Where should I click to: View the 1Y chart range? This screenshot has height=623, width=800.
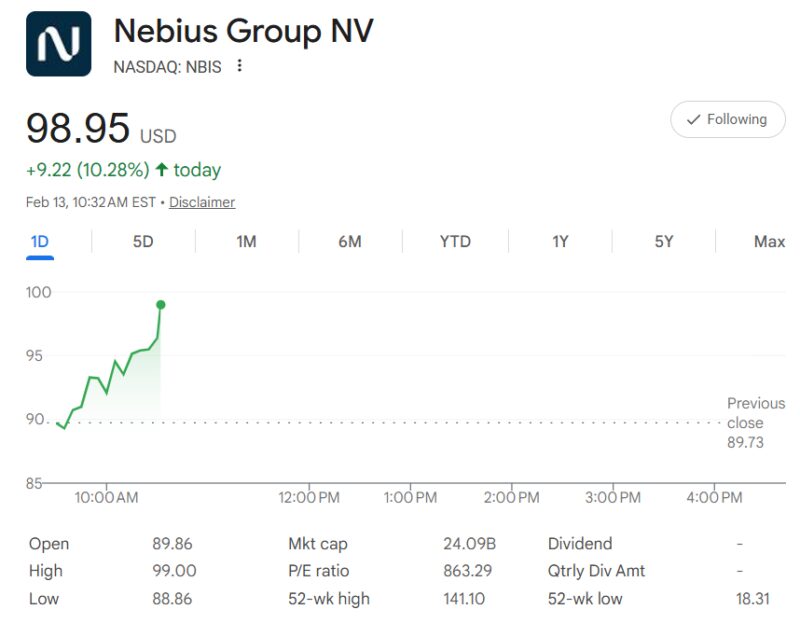[x=560, y=242]
